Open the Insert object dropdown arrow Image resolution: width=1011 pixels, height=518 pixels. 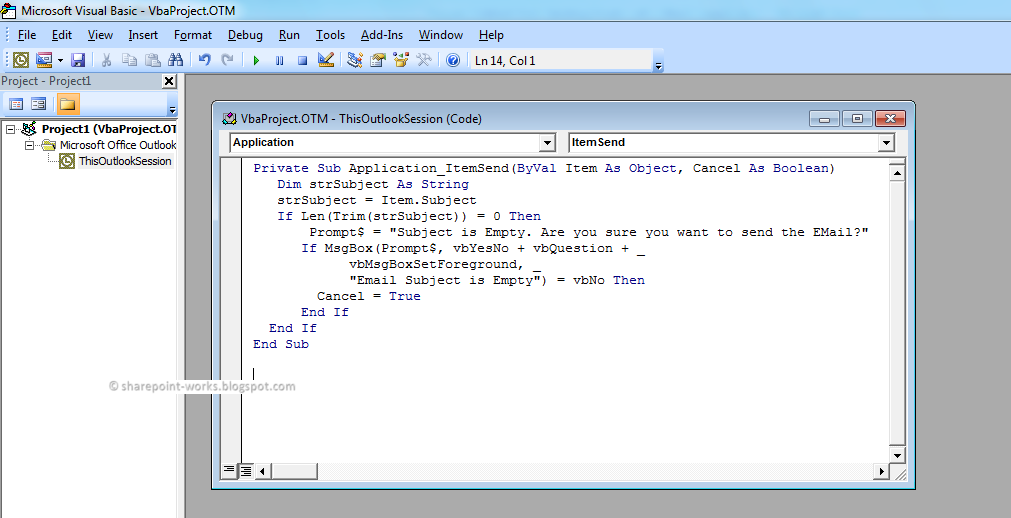[60, 61]
